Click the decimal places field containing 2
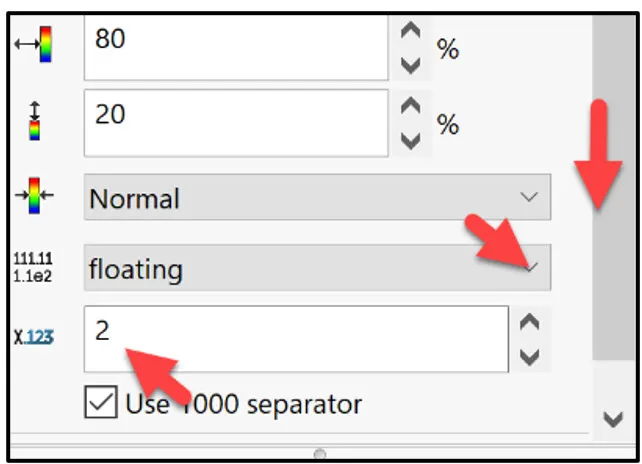This screenshot has width=642, height=464. point(296,339)
